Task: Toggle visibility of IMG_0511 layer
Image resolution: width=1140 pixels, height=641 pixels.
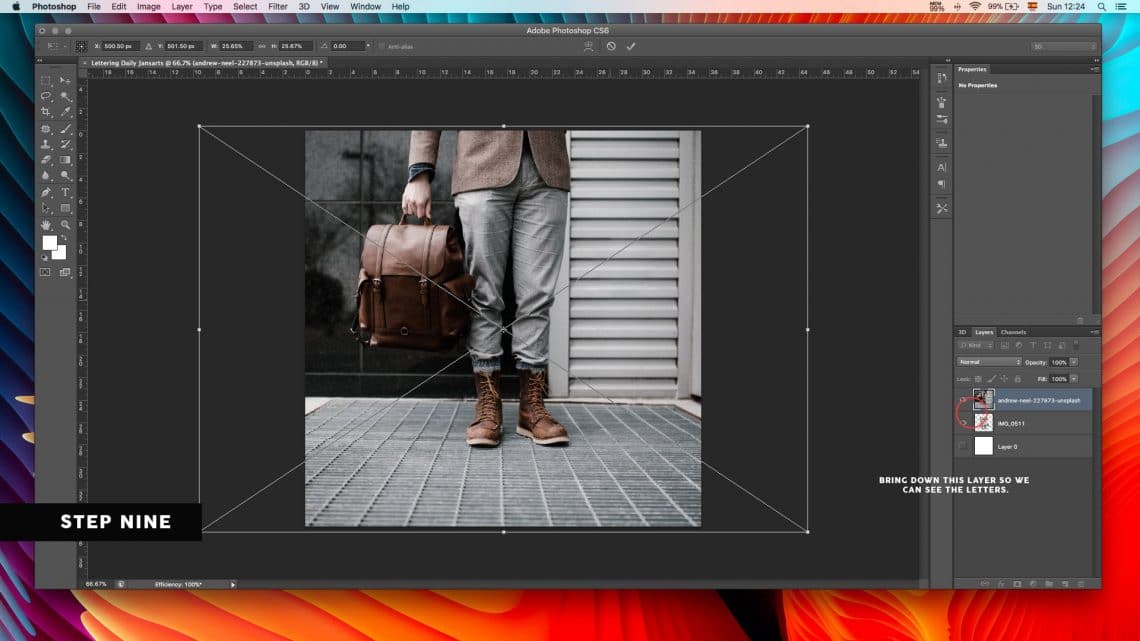Action: (x=963, y=423)
